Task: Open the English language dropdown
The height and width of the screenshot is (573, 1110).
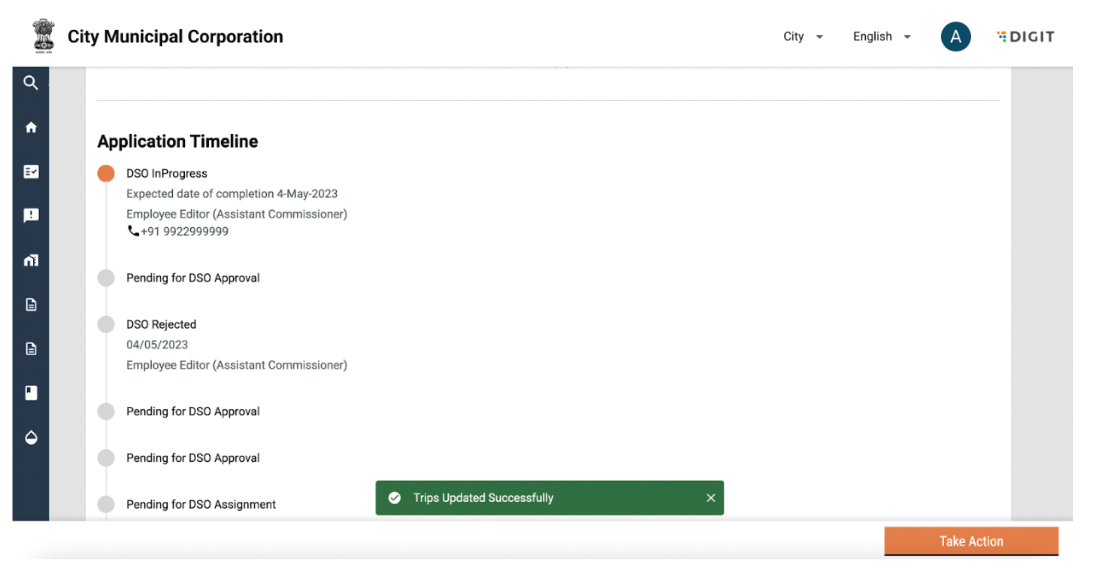Action: 881,37
